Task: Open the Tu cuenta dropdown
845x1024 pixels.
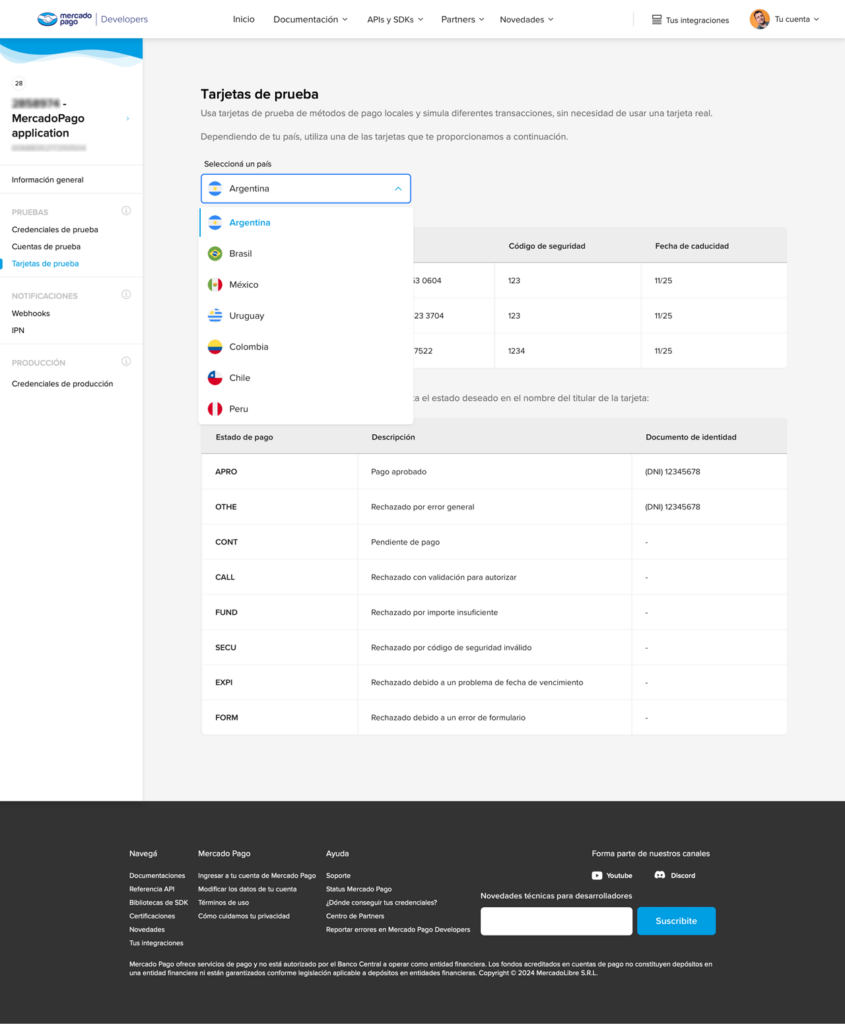Action: coord(797,20)
